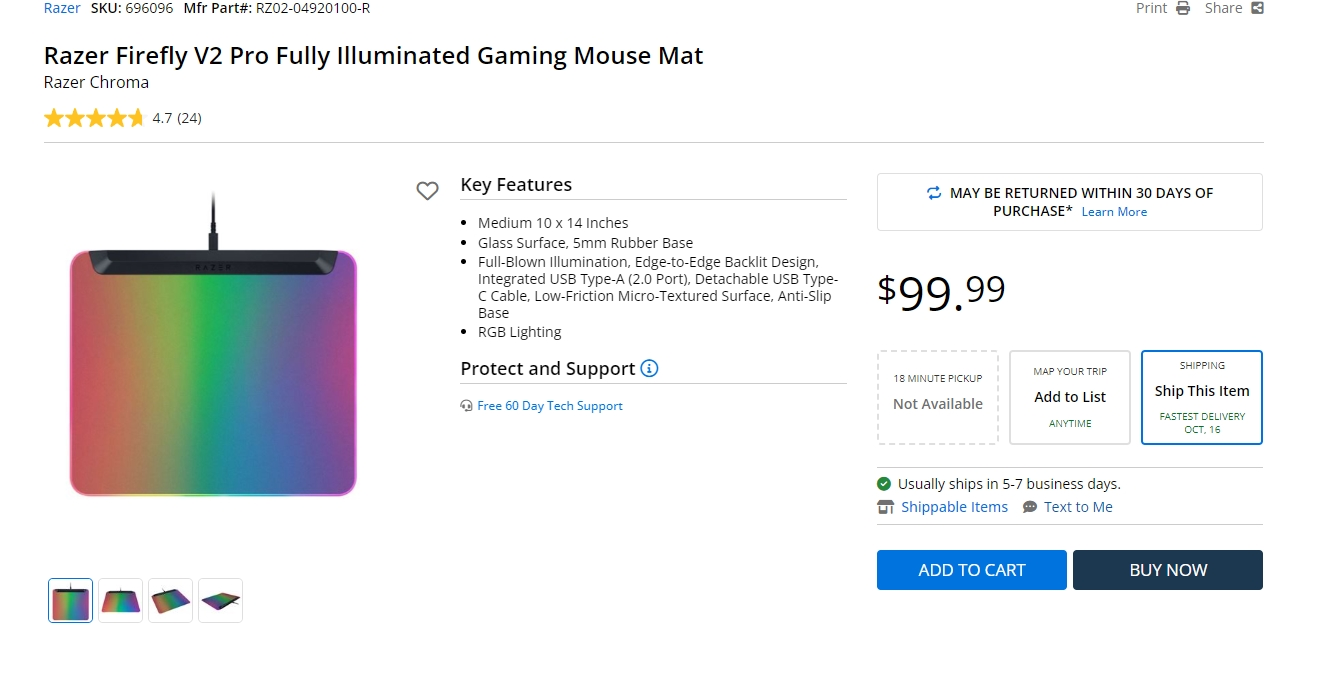Image resolution: width=1318 pixels, height=676 pixels.
Task: Click the ADD TO CART button
Action: (x=971, y=570)
